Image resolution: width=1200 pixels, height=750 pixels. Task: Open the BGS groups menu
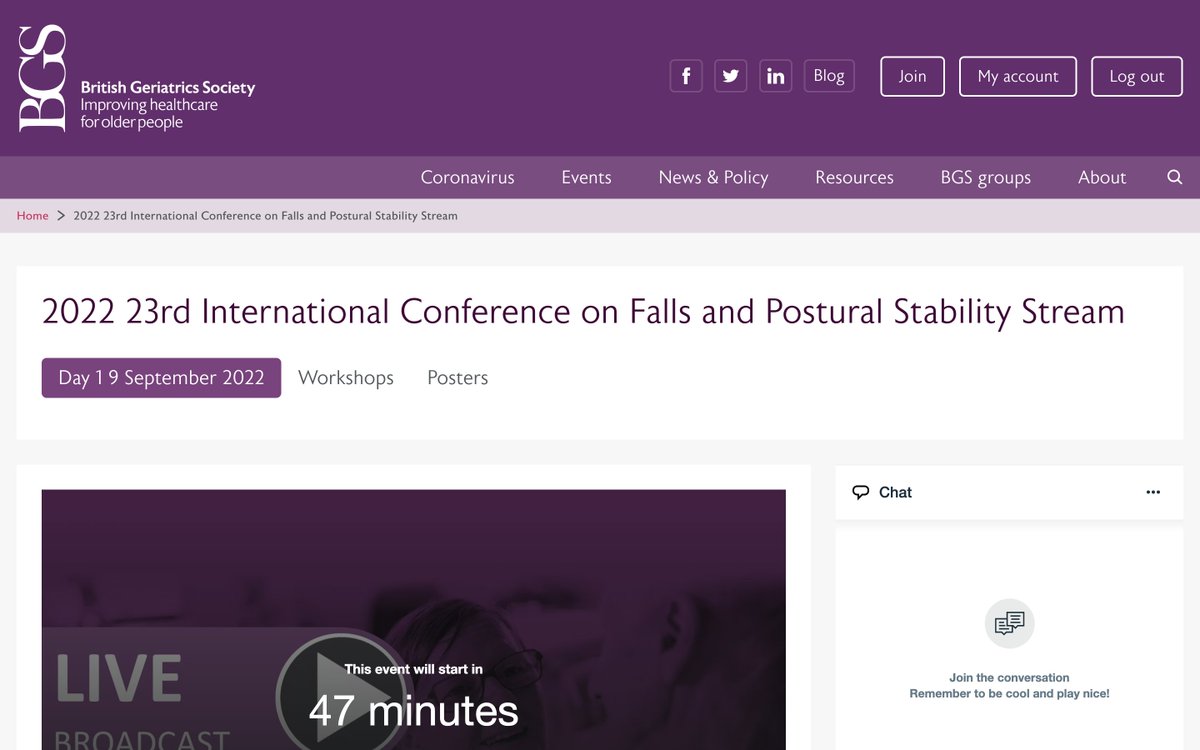985,177
